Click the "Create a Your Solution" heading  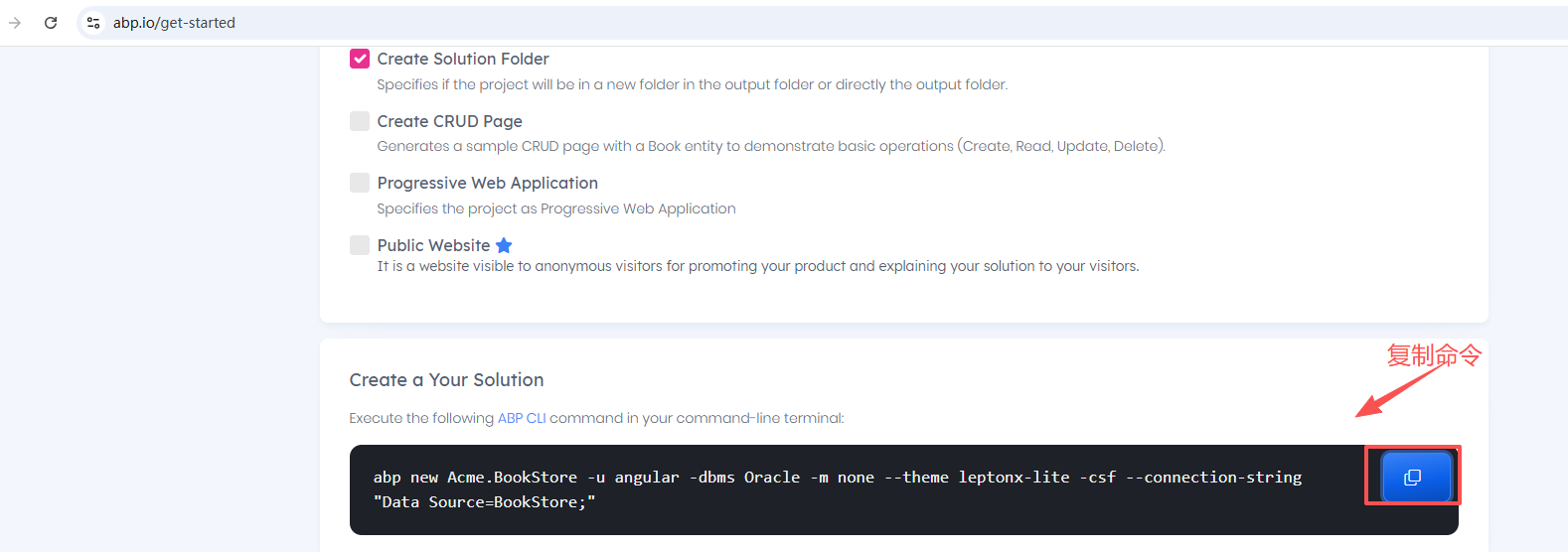tap(446, 380)
